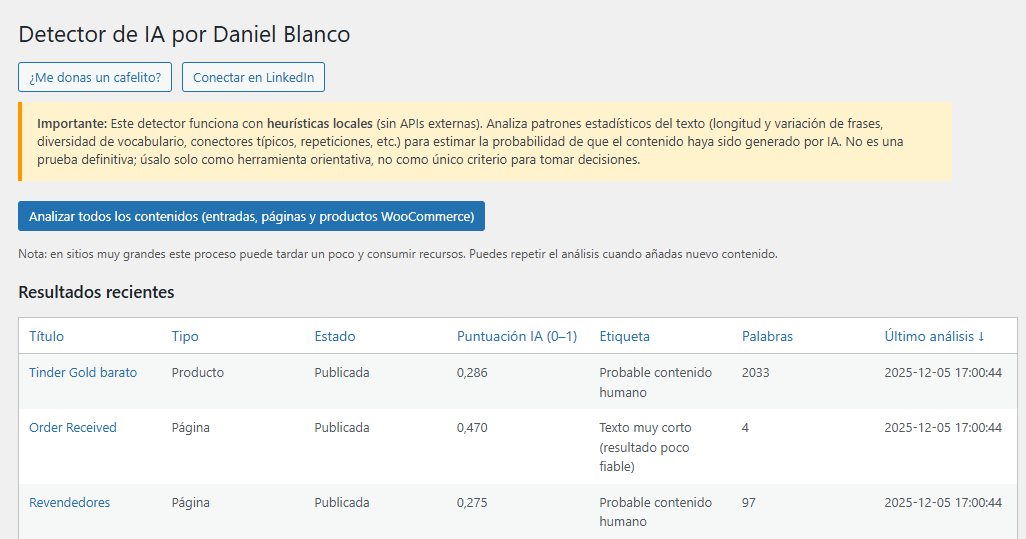The height and width of the screenshot is (539, 1026).
Task: Click the 'Resultados recientes' heading
Action: [x=96, y=292]
